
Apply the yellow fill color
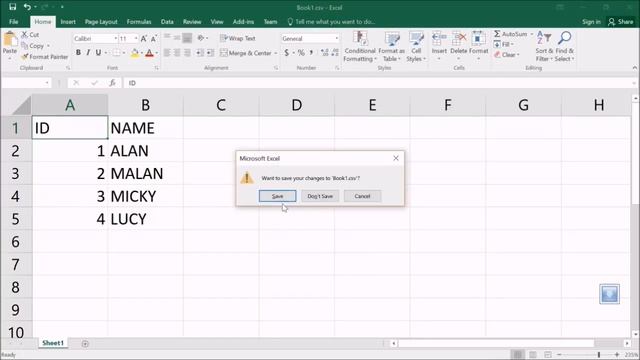tap(134, 53)
